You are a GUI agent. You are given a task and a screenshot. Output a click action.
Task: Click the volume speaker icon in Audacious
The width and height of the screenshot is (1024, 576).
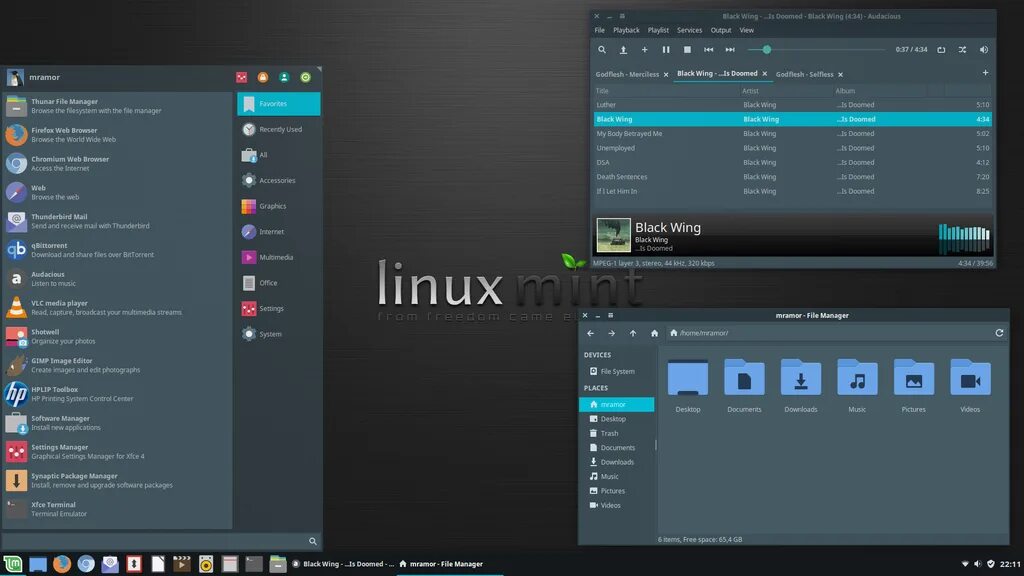(983, 50)
